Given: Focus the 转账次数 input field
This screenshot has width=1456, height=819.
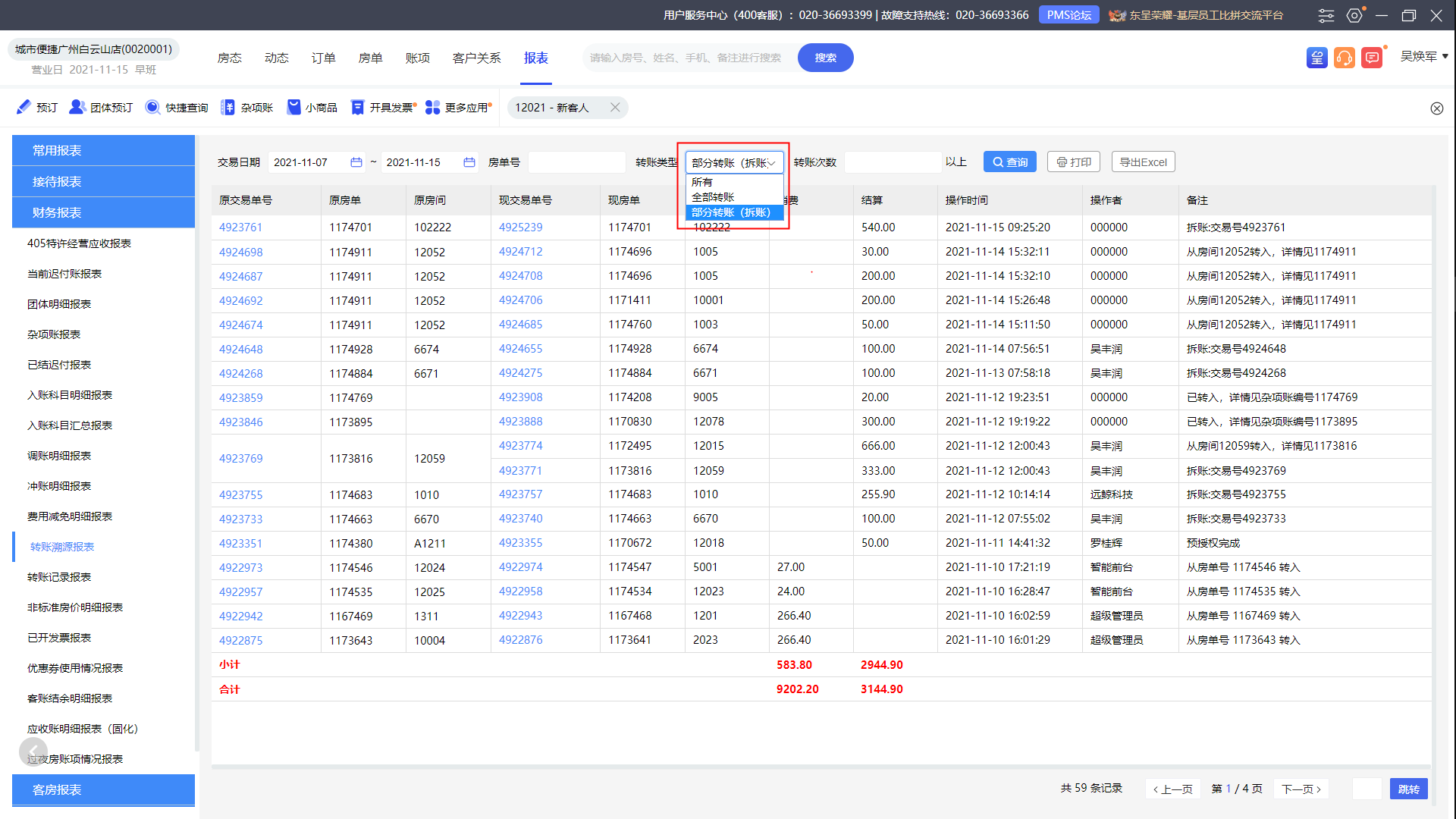Looking at the screenshot, I should point(893,162).
